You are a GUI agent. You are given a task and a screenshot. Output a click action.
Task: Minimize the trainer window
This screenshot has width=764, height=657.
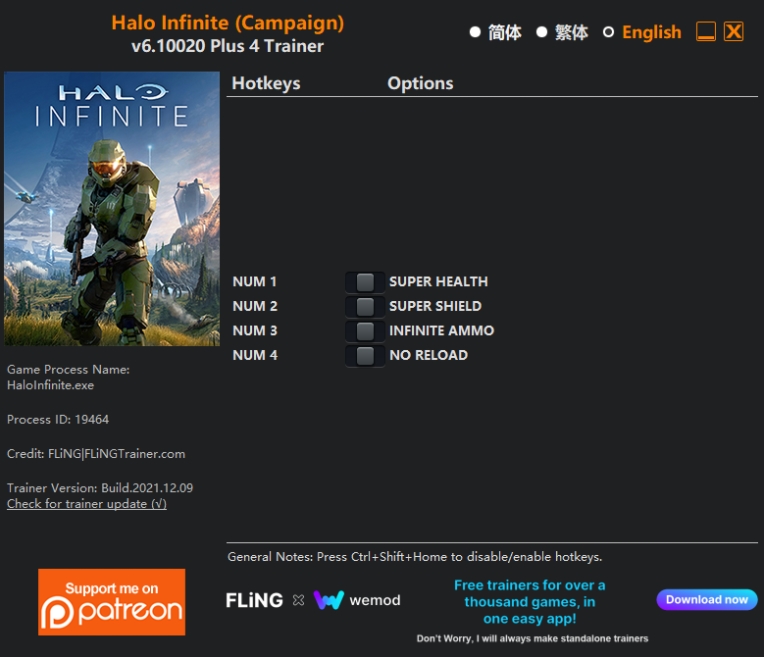tap(706, 32)
